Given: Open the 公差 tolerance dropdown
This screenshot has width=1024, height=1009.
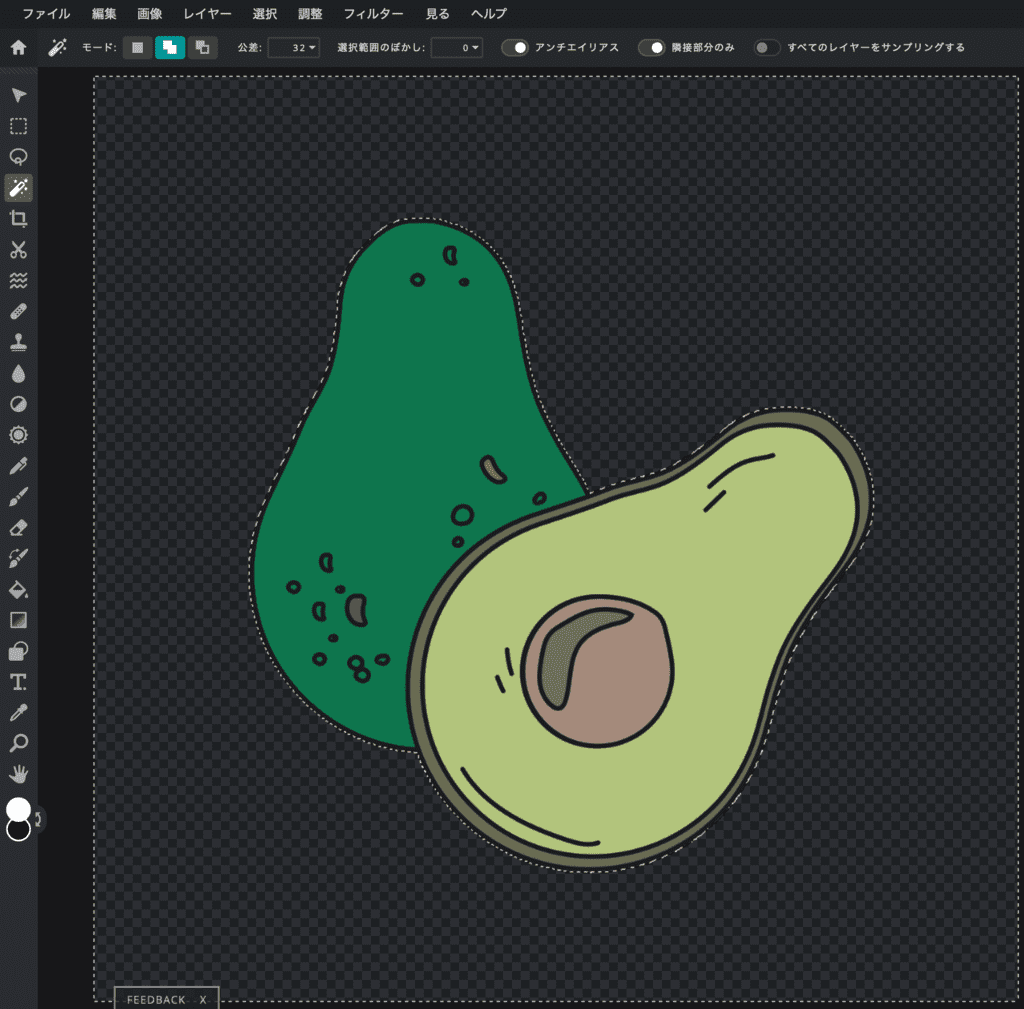Looking at the screenshot, I should point(294,47).
